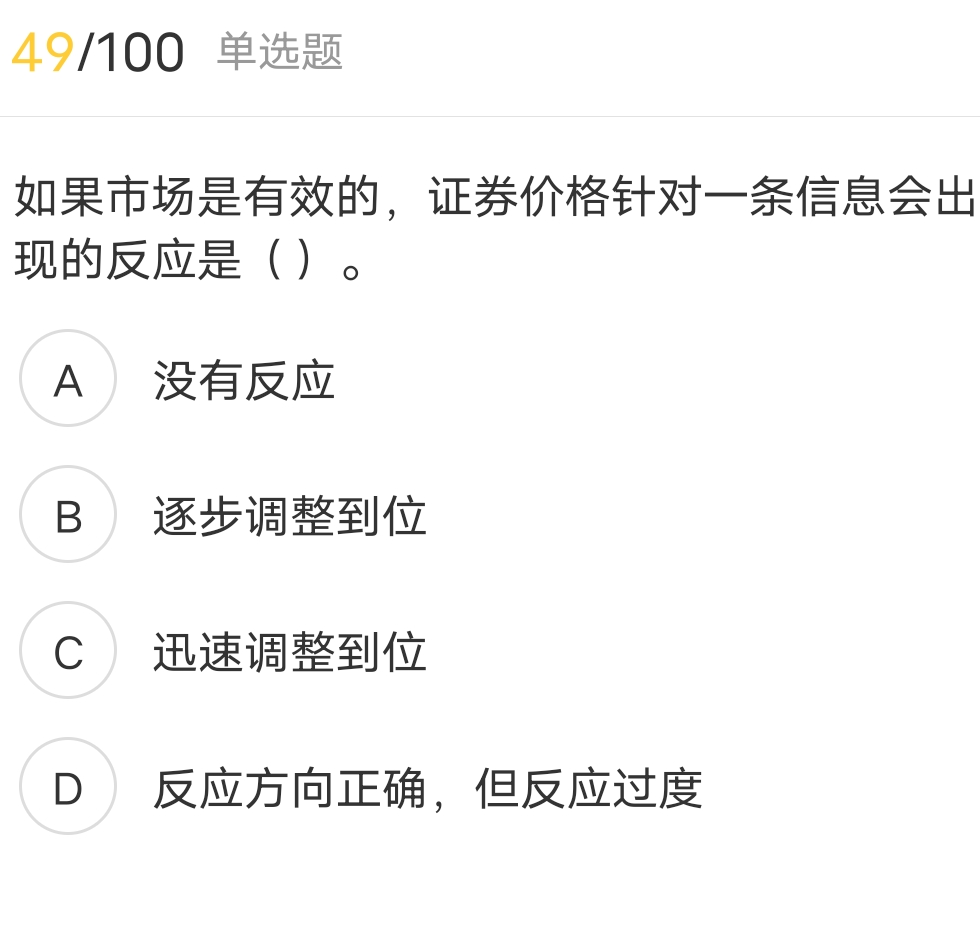Click 反应方向正确 in option D
The image size is (980, 937).
[x=289, y=789]
